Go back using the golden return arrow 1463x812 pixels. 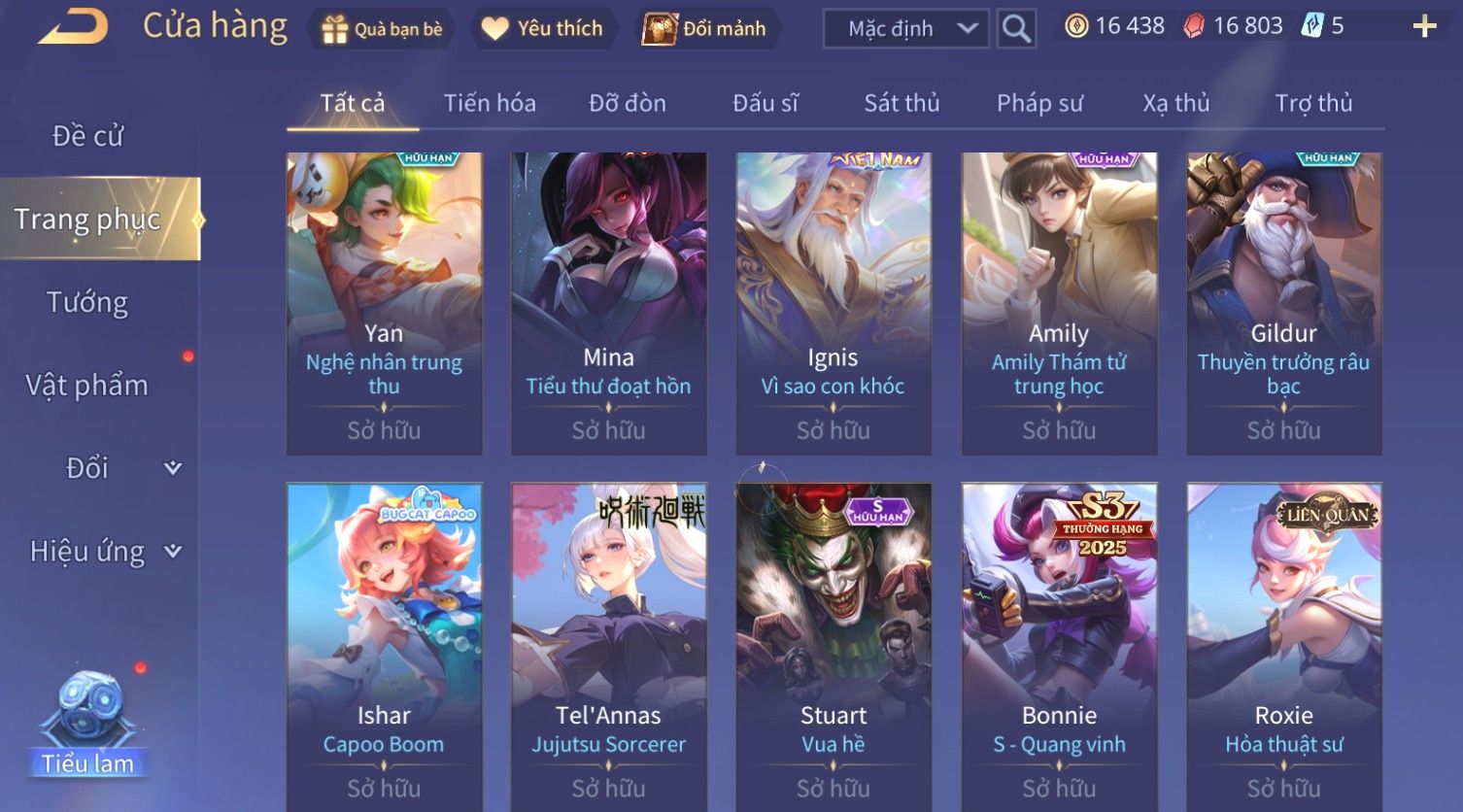[74, 27]
